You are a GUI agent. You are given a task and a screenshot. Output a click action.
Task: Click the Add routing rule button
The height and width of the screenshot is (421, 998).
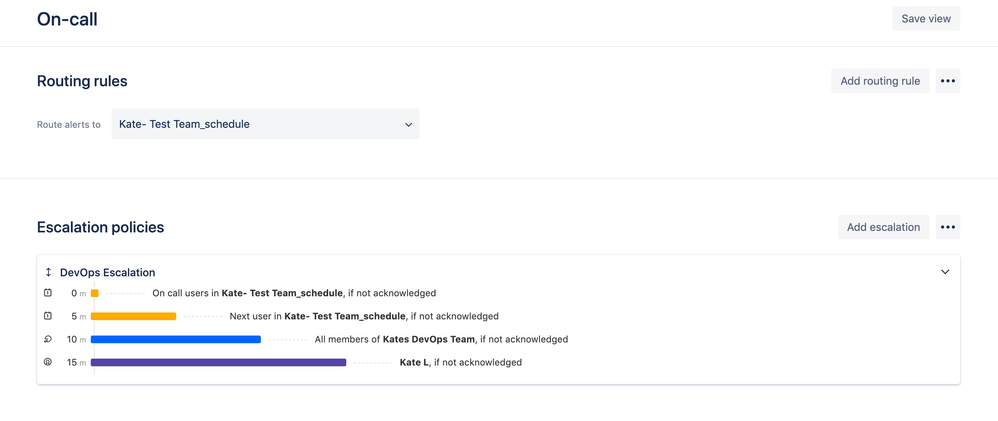point(880,81)
